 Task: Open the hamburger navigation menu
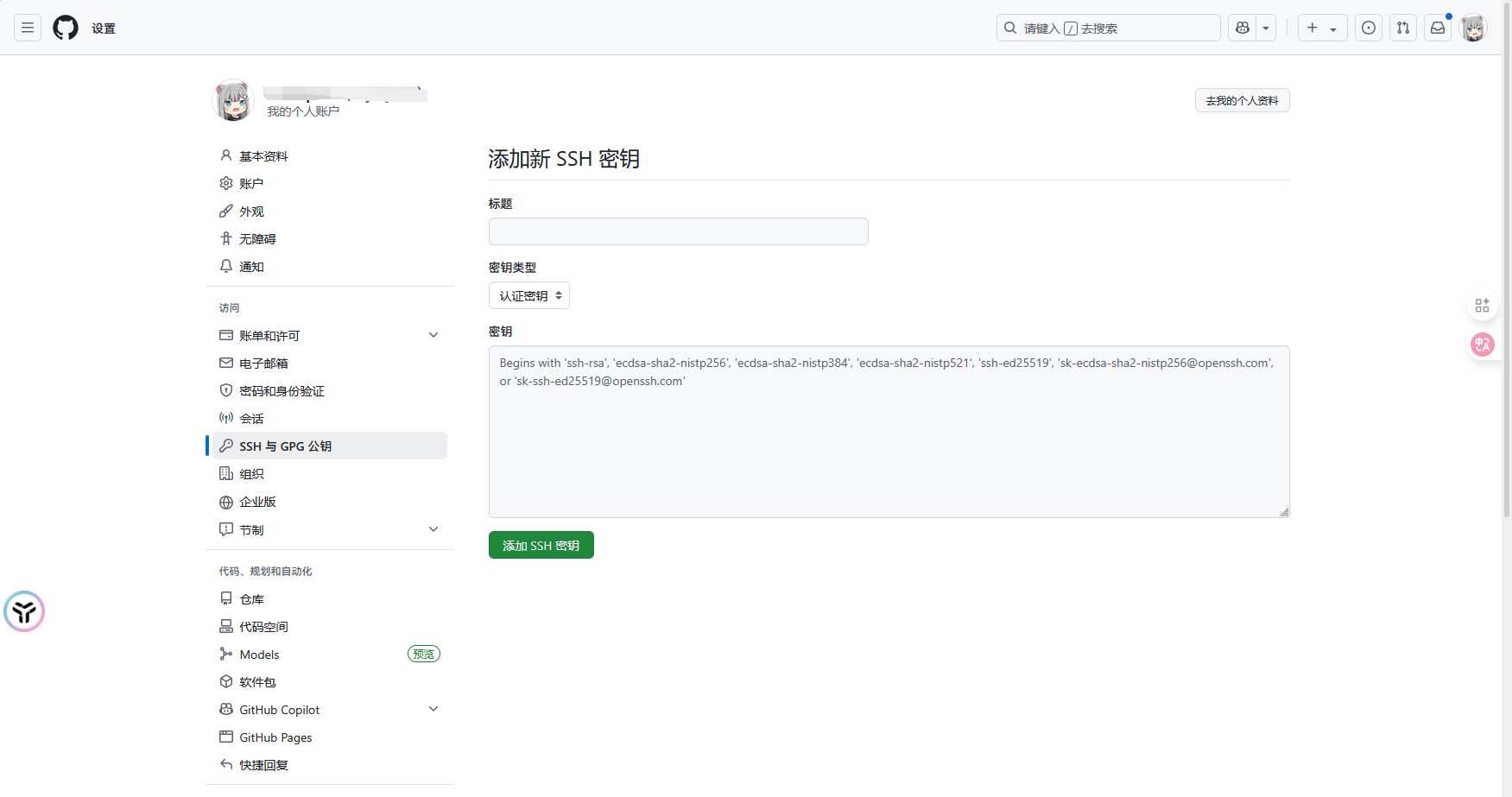pos(28,28)
